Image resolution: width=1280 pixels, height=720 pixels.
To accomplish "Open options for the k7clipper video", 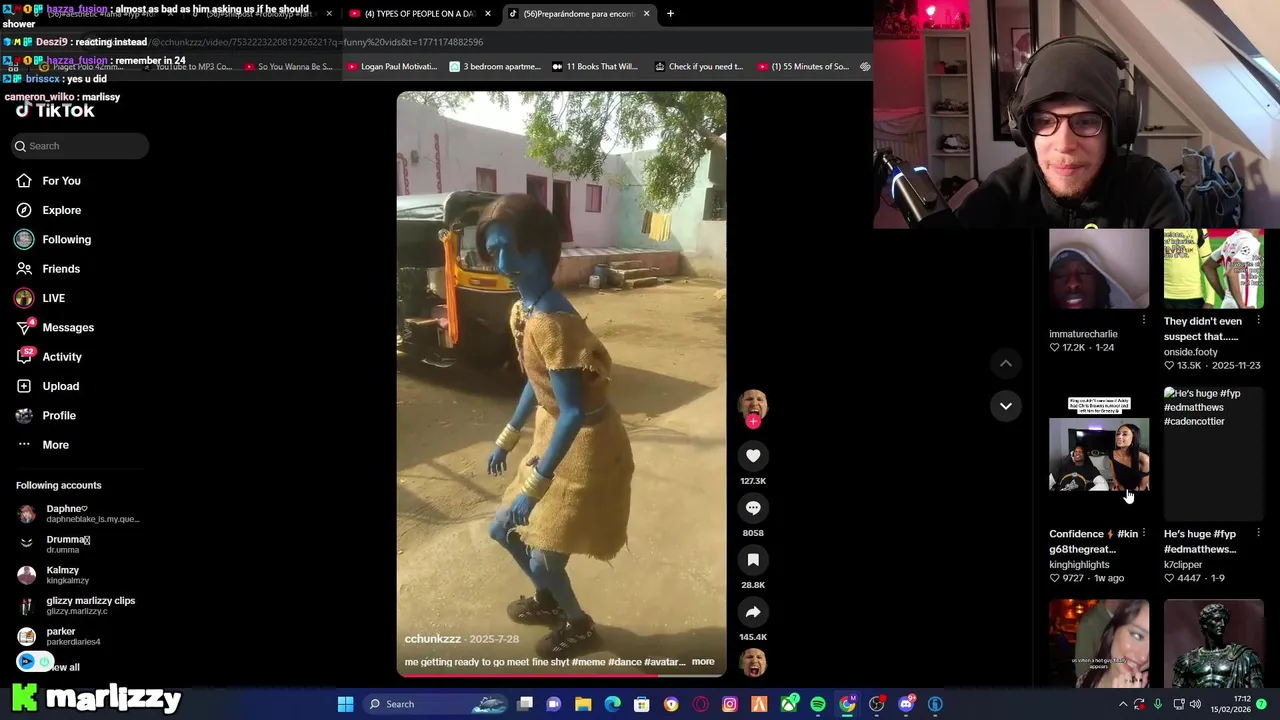I will tap(1258, 533).
